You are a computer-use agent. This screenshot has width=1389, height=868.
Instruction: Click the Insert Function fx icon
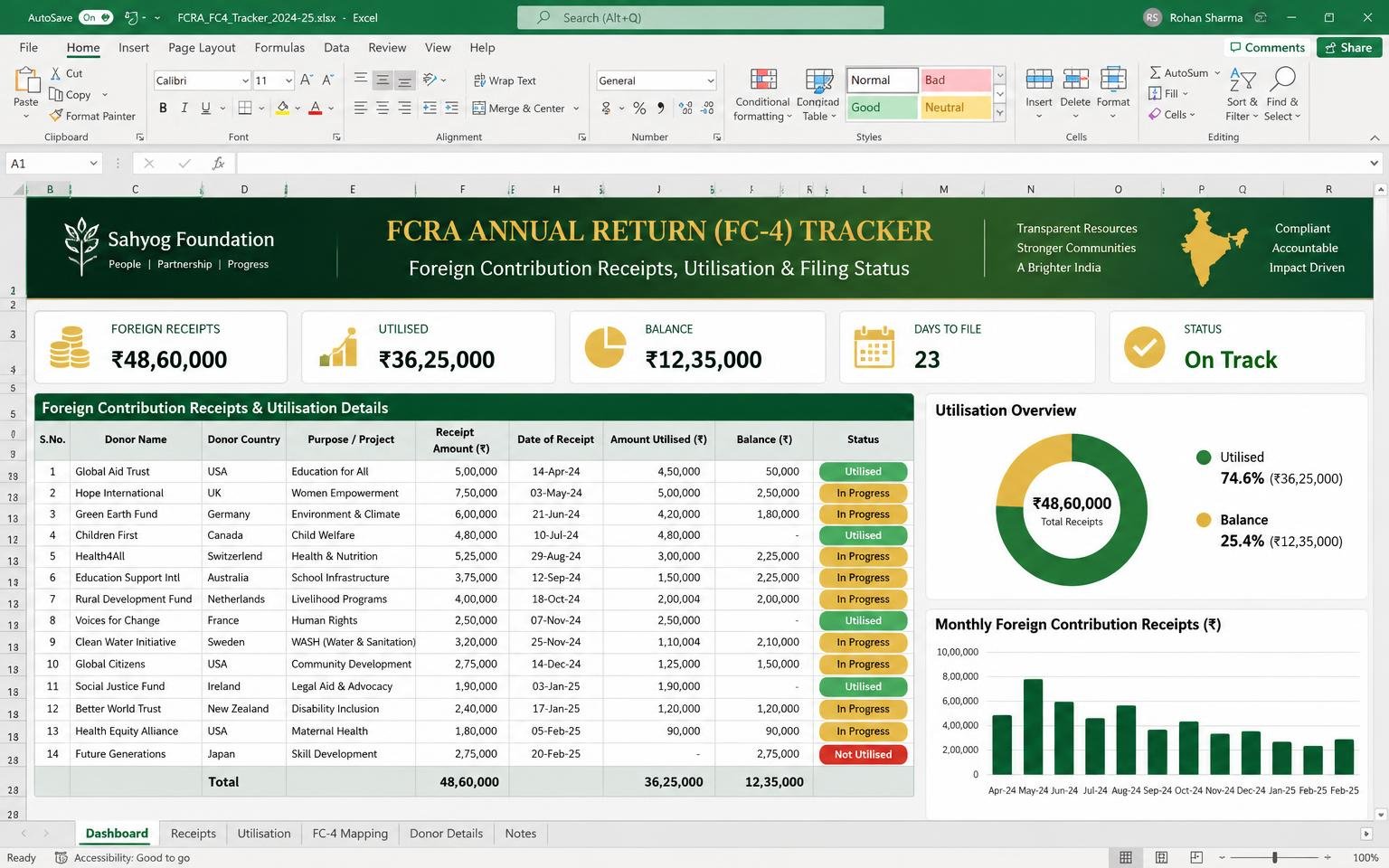(x=218, y=164)
